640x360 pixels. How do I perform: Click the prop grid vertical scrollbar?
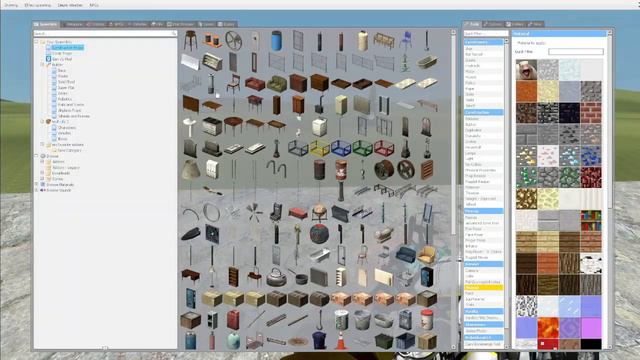click(x=453, y=190)
